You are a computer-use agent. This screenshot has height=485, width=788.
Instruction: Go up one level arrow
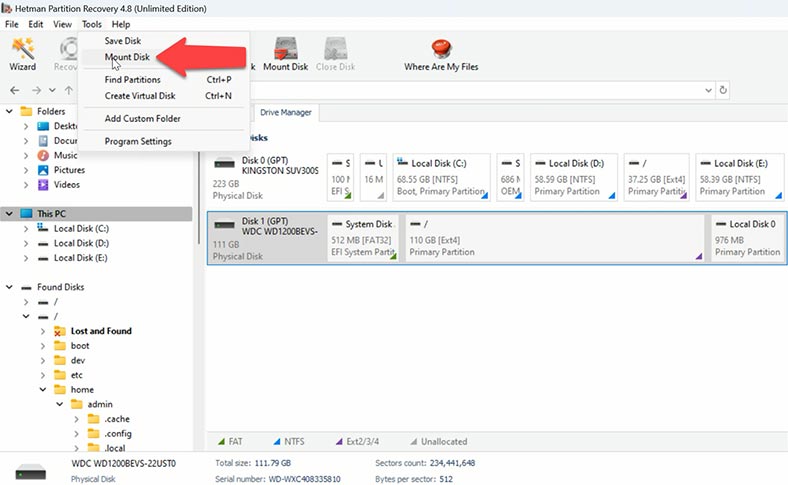tap(69, 90)
